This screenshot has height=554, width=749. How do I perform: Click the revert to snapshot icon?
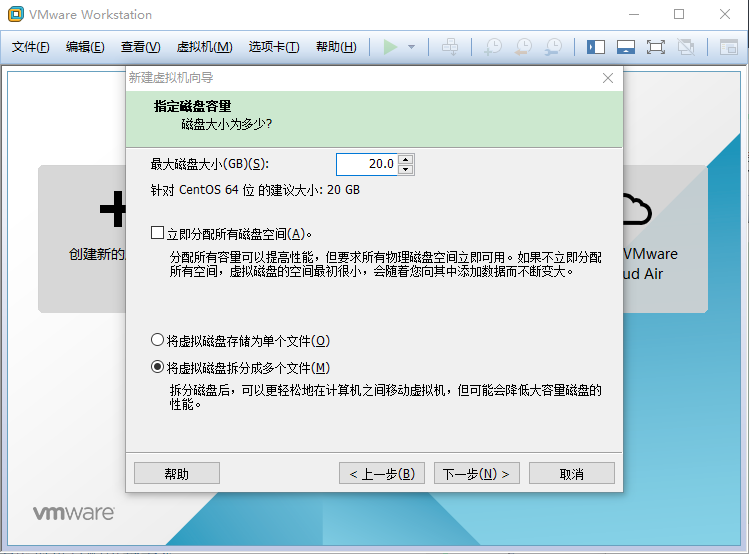pos(523,47)
